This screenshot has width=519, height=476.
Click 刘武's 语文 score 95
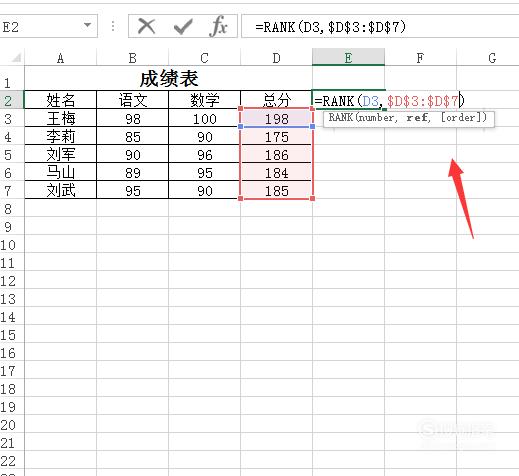[132, 190]
